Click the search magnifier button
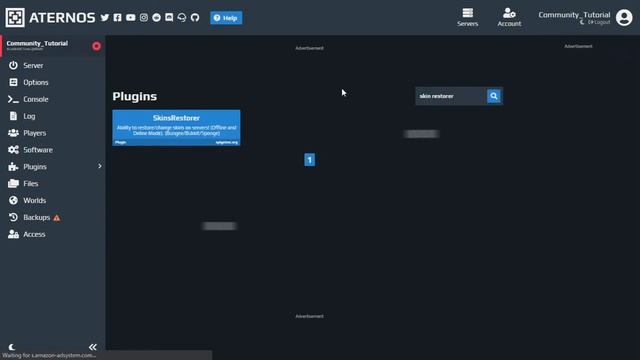 pos(494,96)
